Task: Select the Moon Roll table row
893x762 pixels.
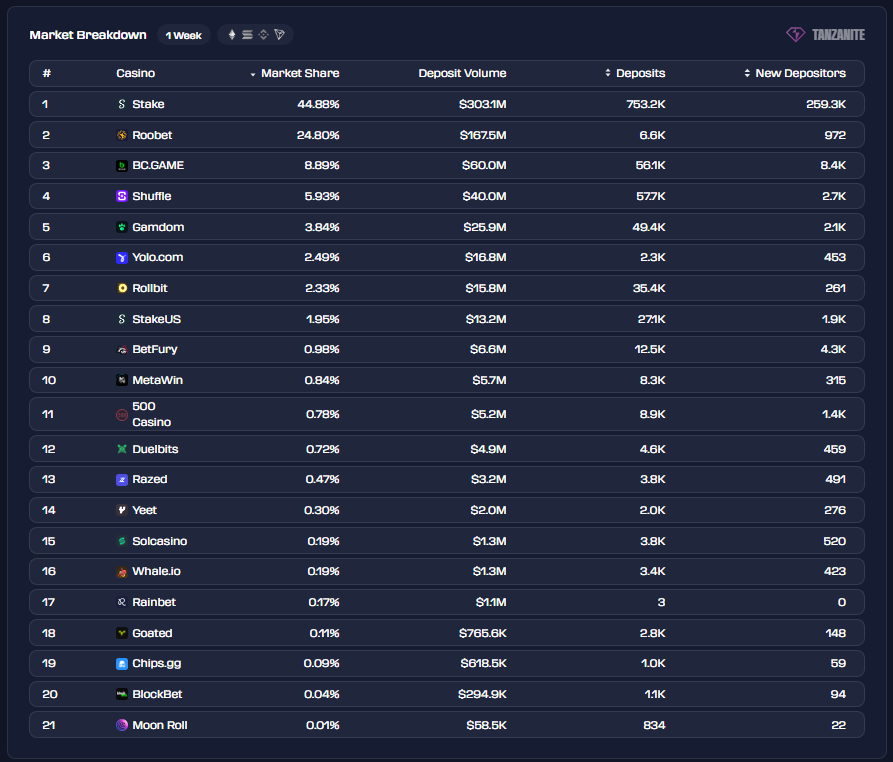Action: tap(446, 725)
